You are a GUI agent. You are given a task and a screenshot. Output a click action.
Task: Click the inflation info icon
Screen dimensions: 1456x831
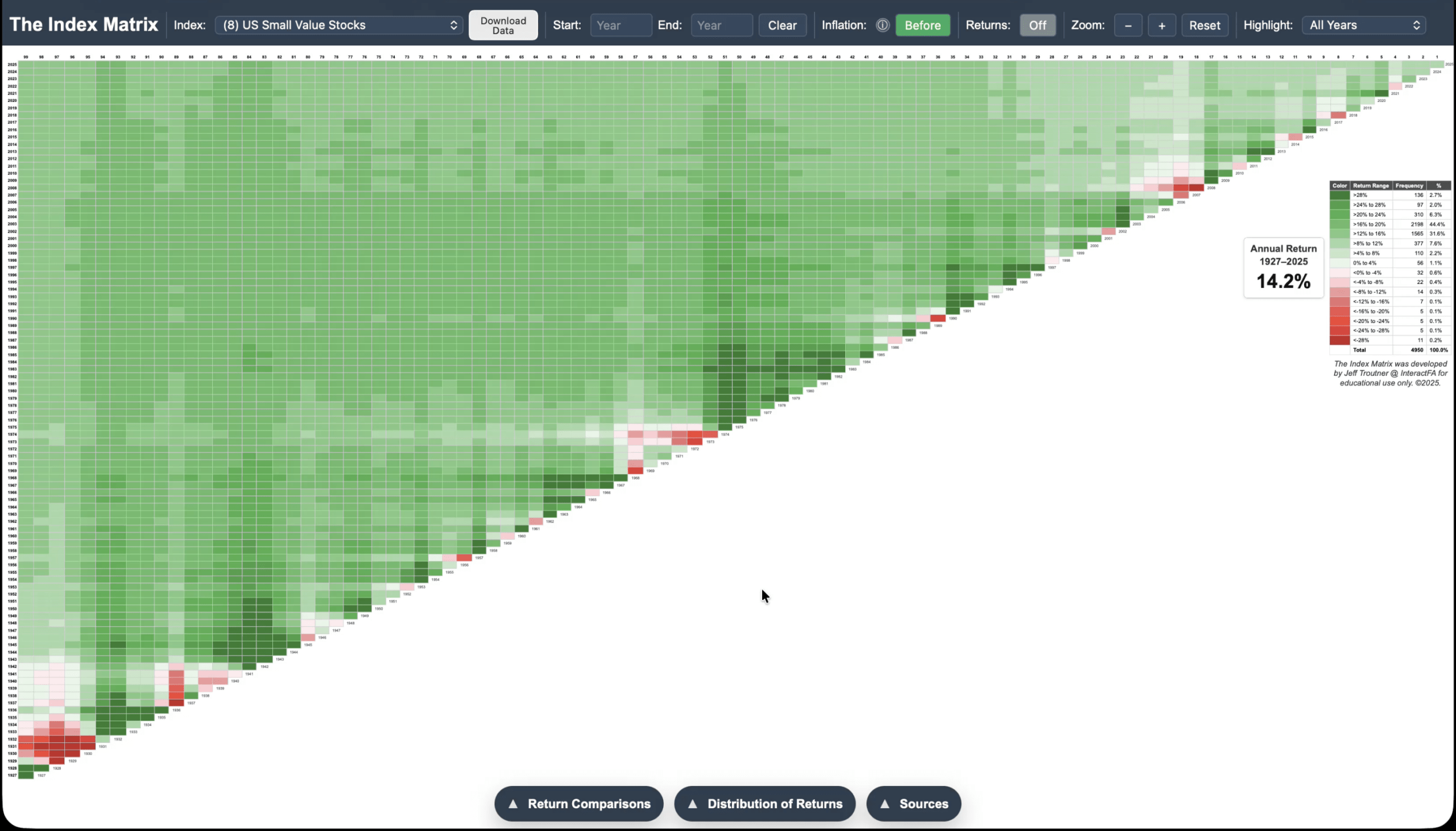point(883,25)
